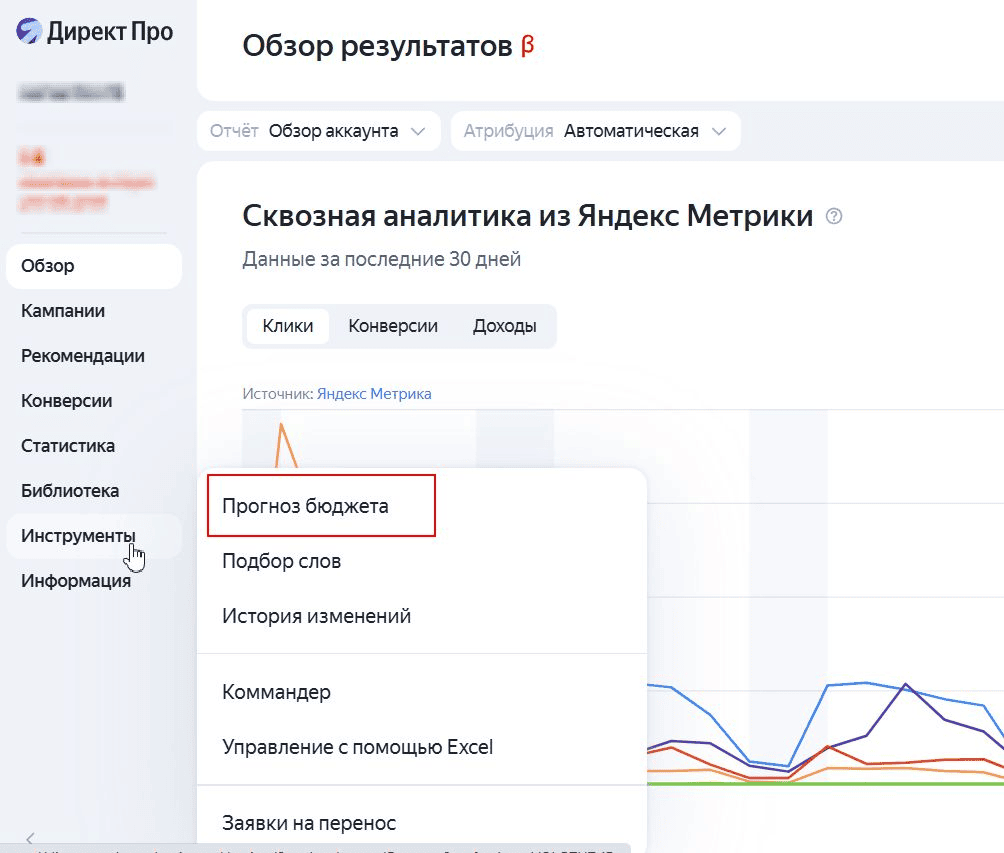Click the Данные за последние 30 дней text

[382, 259]
